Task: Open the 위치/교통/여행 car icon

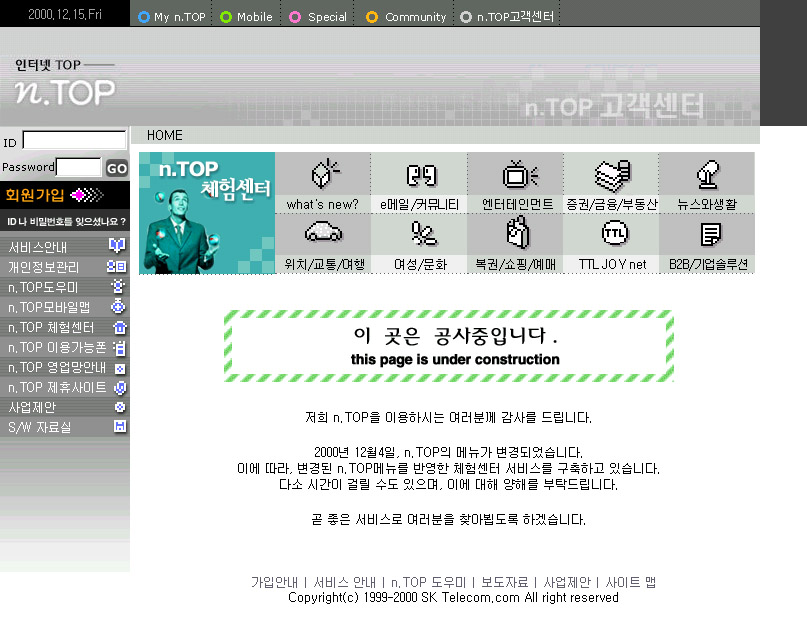Action: (x=323, y=232)
